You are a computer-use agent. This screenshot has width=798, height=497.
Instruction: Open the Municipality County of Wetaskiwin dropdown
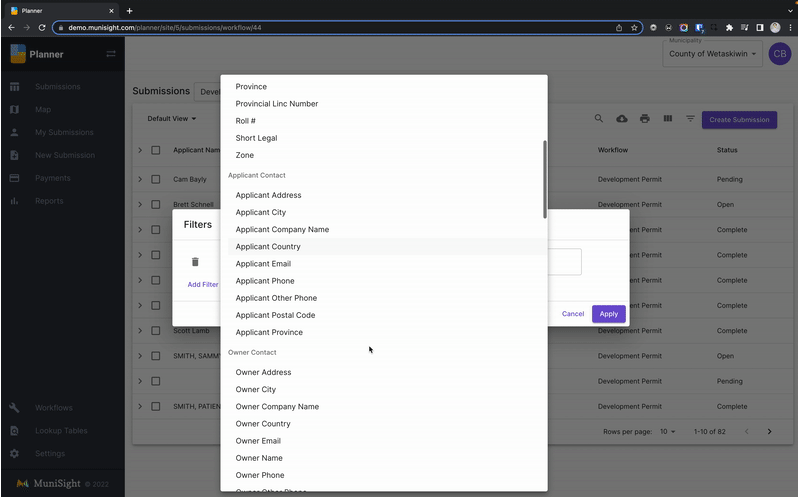click(713, 54)
